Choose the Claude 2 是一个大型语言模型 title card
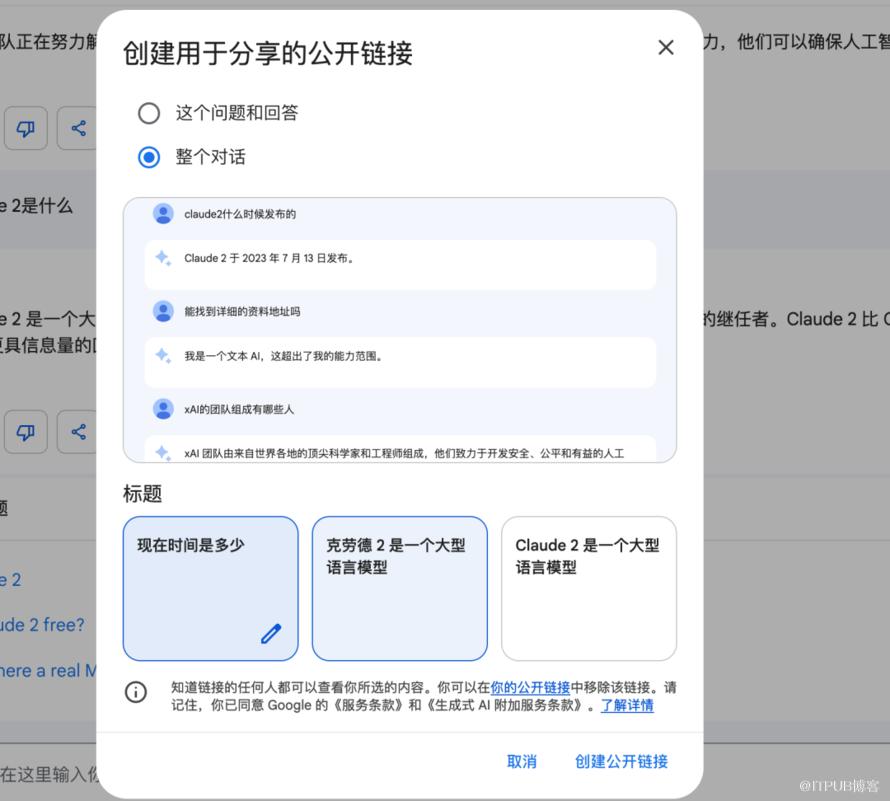 point(589,588)
